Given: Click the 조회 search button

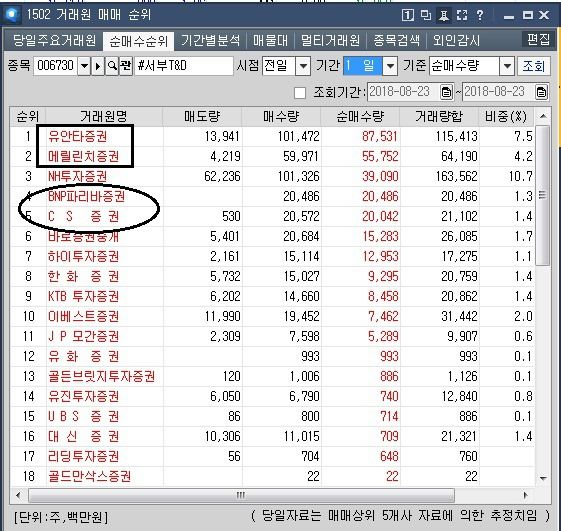Looking at the screenshot, I should point(534,66).
